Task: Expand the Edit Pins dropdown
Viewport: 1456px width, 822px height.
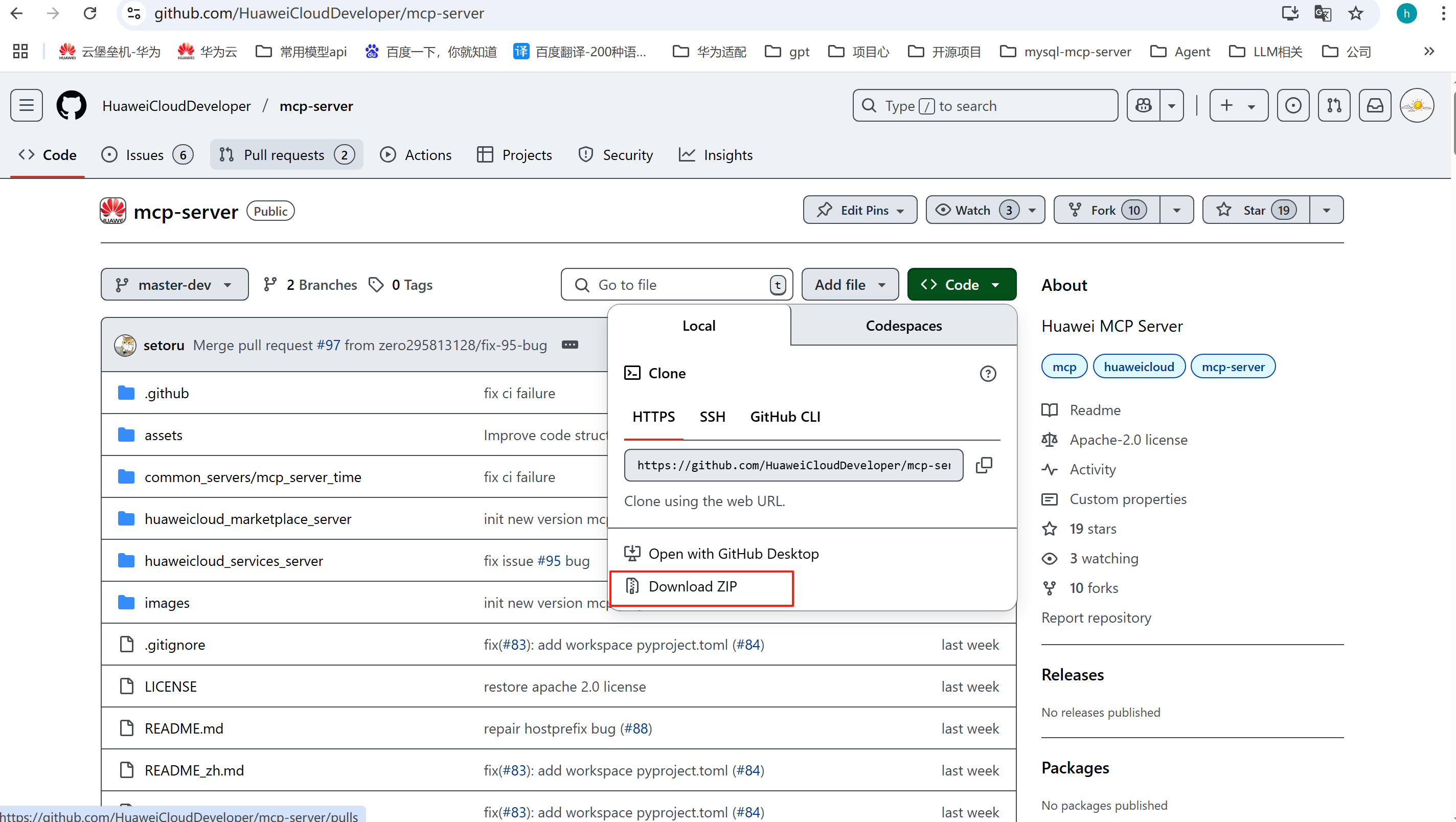Action: [860, 210]
